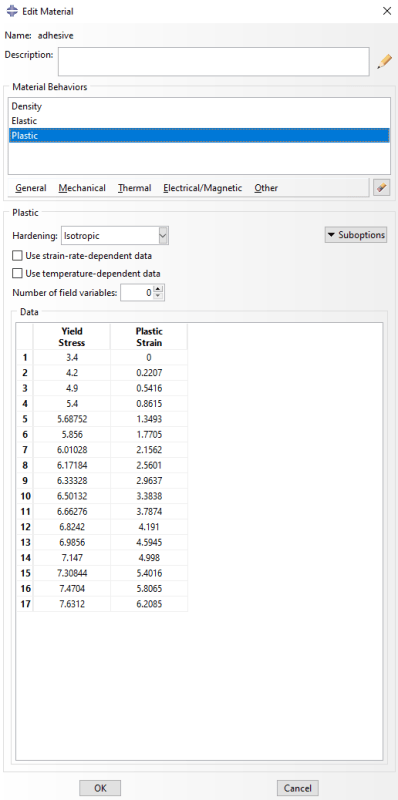
Task: Click yield stress cell 7.30844
Action: (71, 573)
